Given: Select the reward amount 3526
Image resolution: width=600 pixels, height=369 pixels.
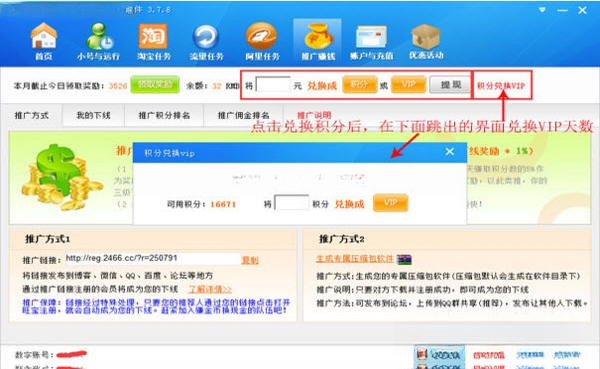Looking at the screenshot, I should pyautogui.click(x=118, y=86).
